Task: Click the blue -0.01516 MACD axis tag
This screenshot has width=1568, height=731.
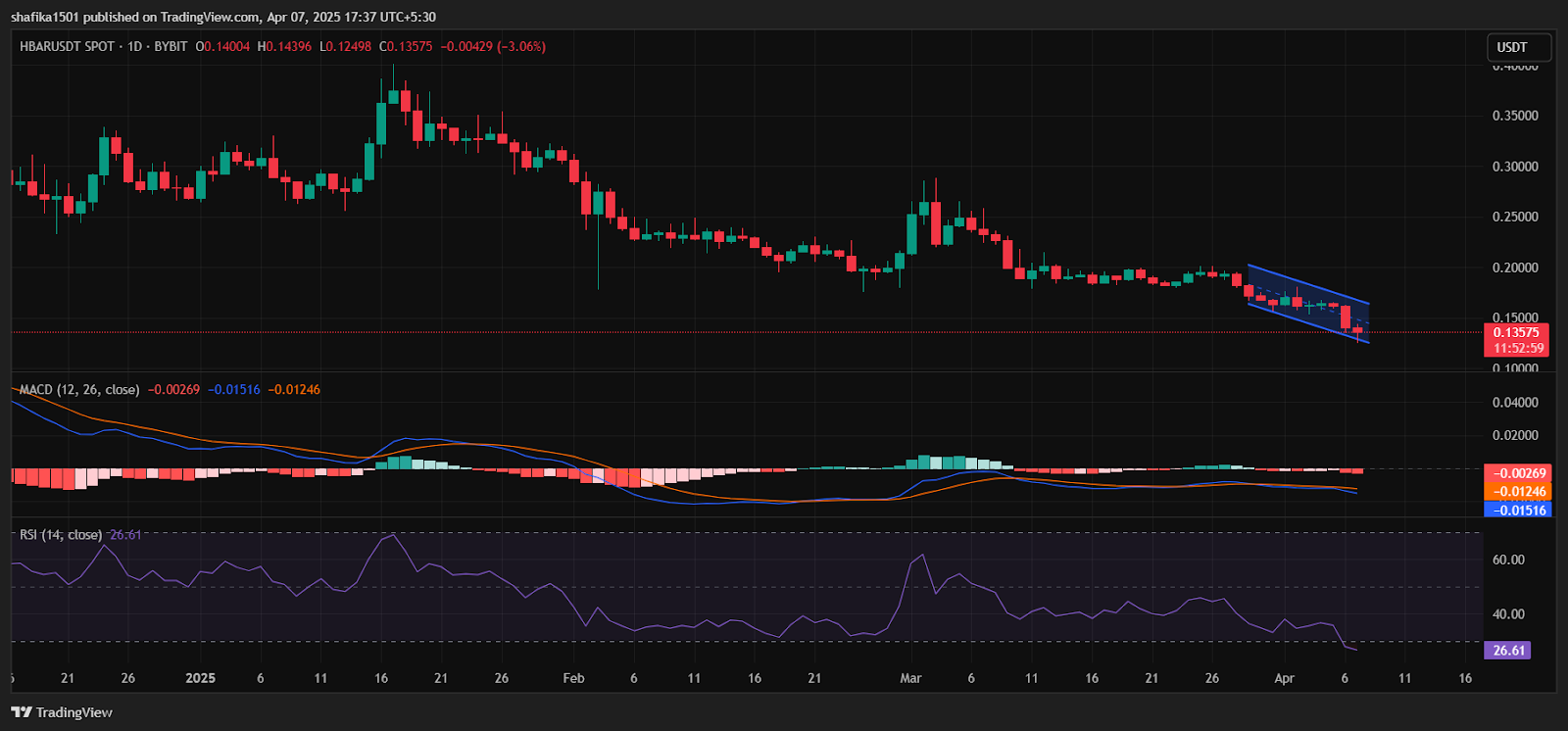Action: 1517,510
